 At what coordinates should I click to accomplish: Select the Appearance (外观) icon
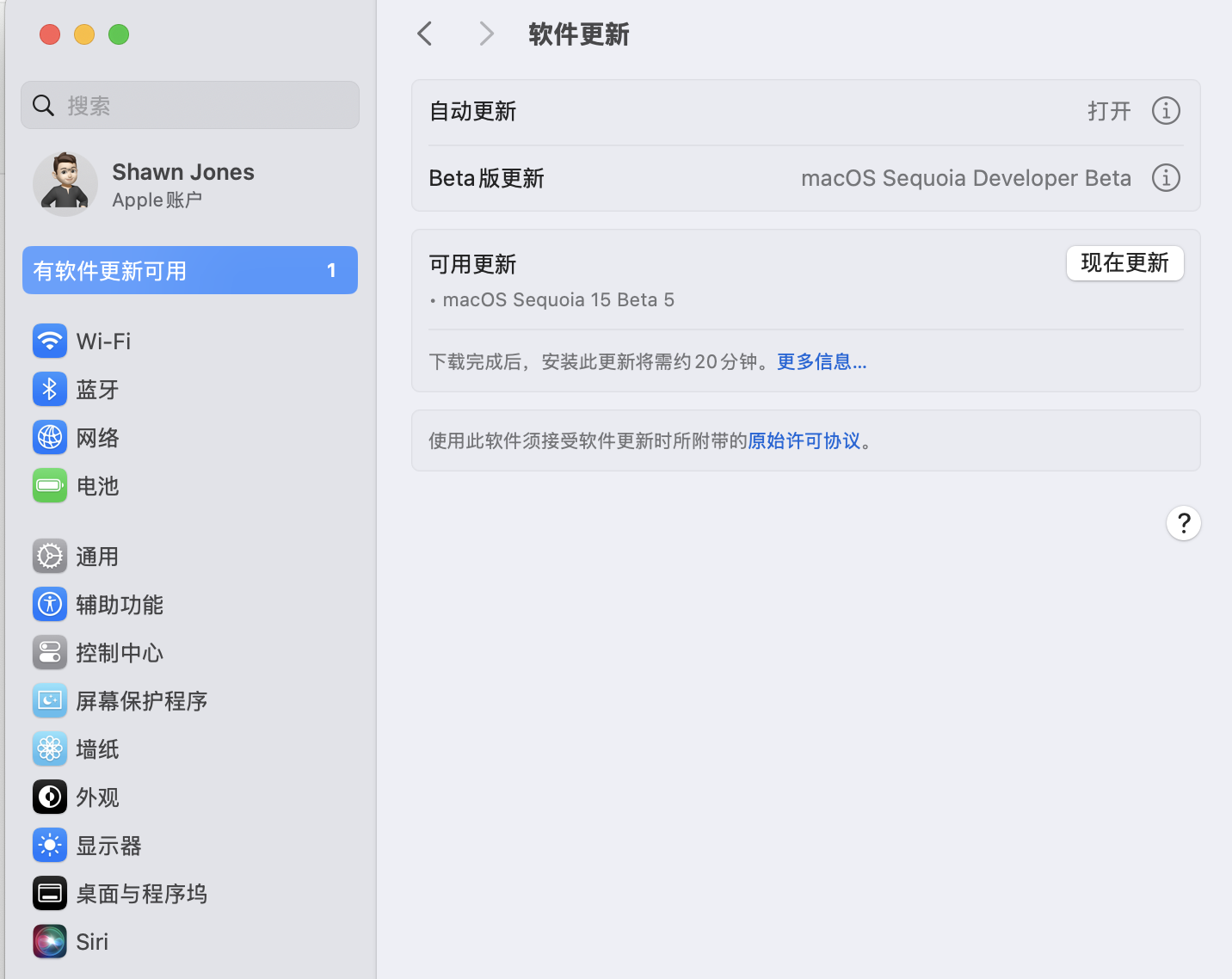[50, 797]
